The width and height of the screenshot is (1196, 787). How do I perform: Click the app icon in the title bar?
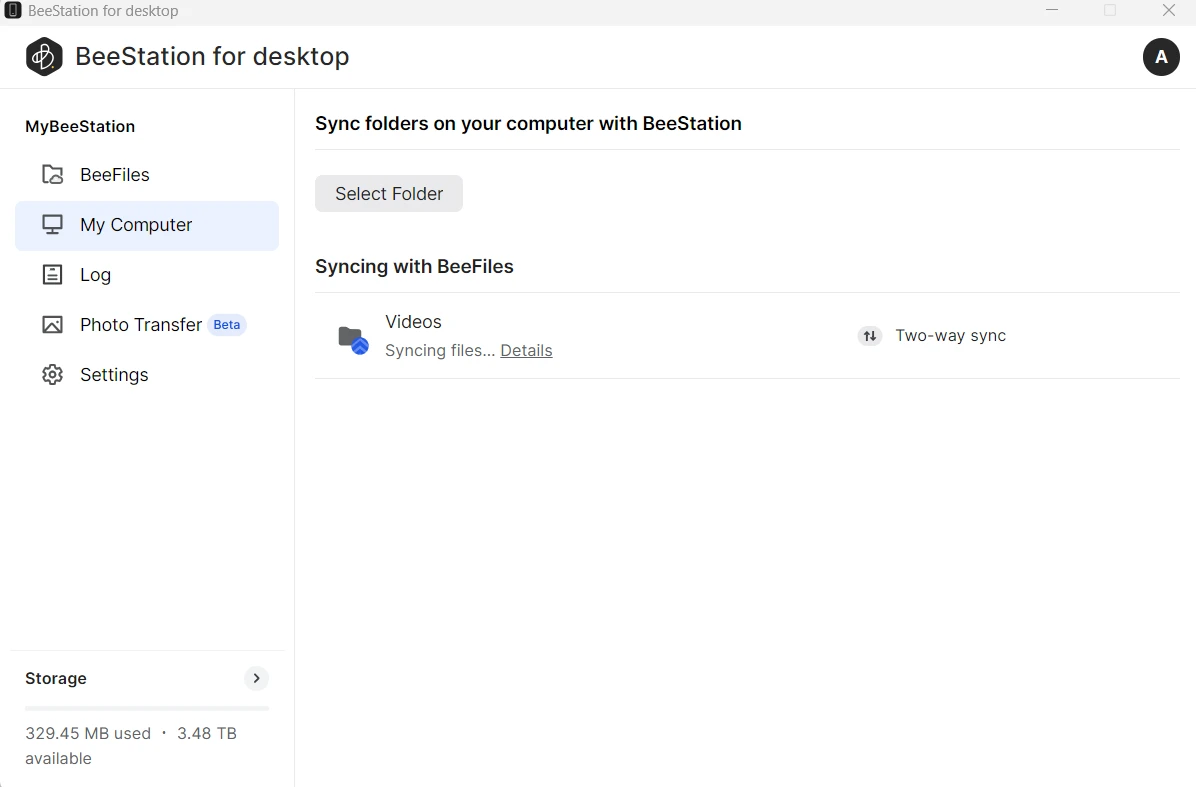(x=13, y=11)
